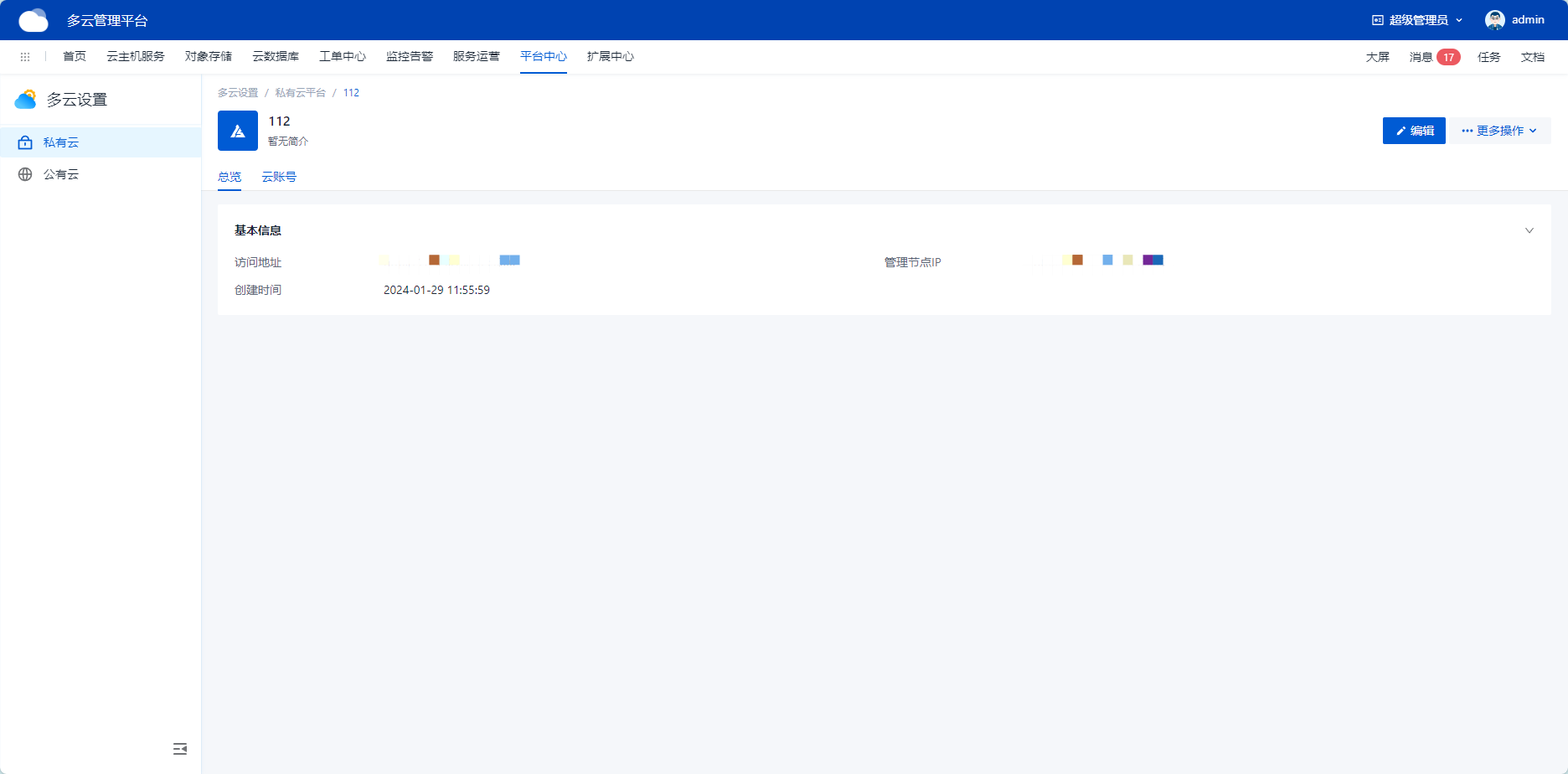Open 大屏 dashboard view
1568x774 pixels.
coord(1377,57)
